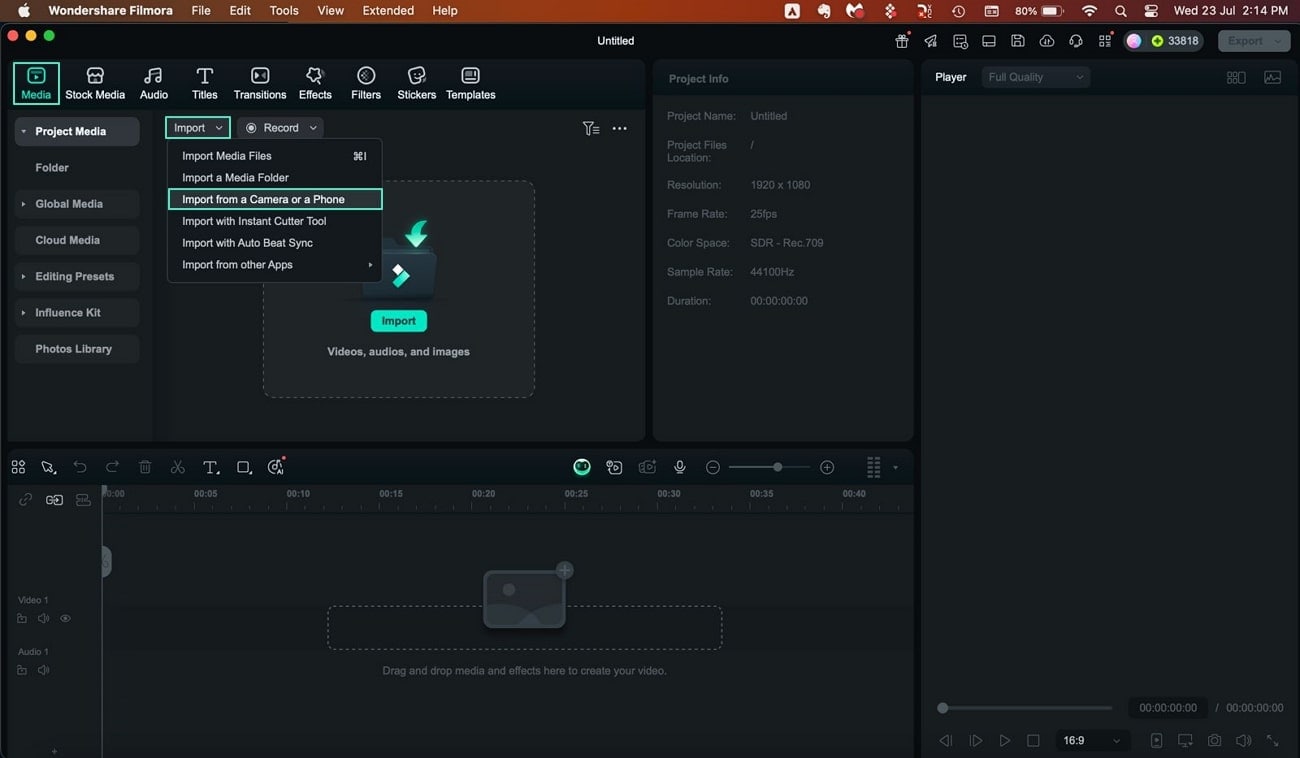The image size is (1300, 758).
Task: Adjust the timeline zoom slider
Action: [768, 467]
